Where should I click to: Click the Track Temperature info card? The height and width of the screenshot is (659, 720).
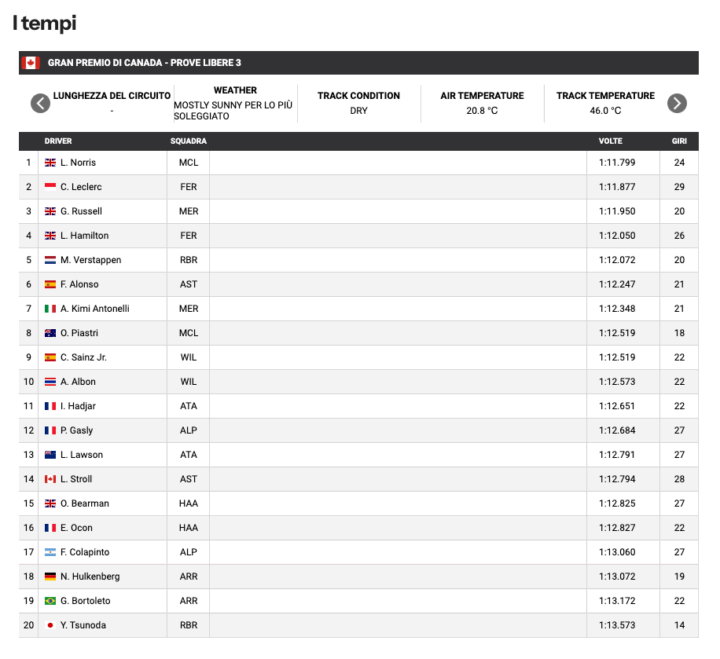[605, 103]
